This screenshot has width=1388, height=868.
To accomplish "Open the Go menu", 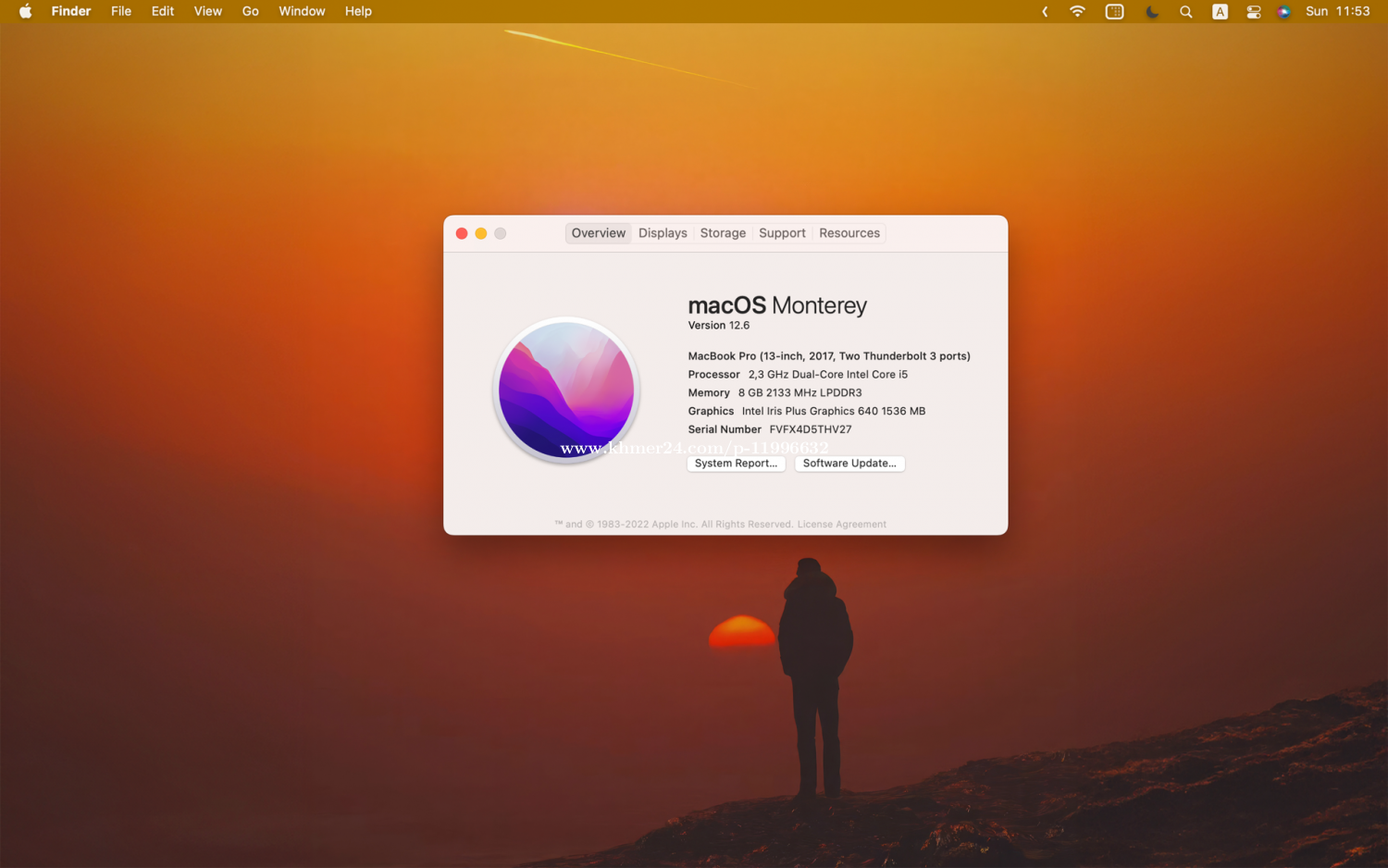I will (251, 11).
